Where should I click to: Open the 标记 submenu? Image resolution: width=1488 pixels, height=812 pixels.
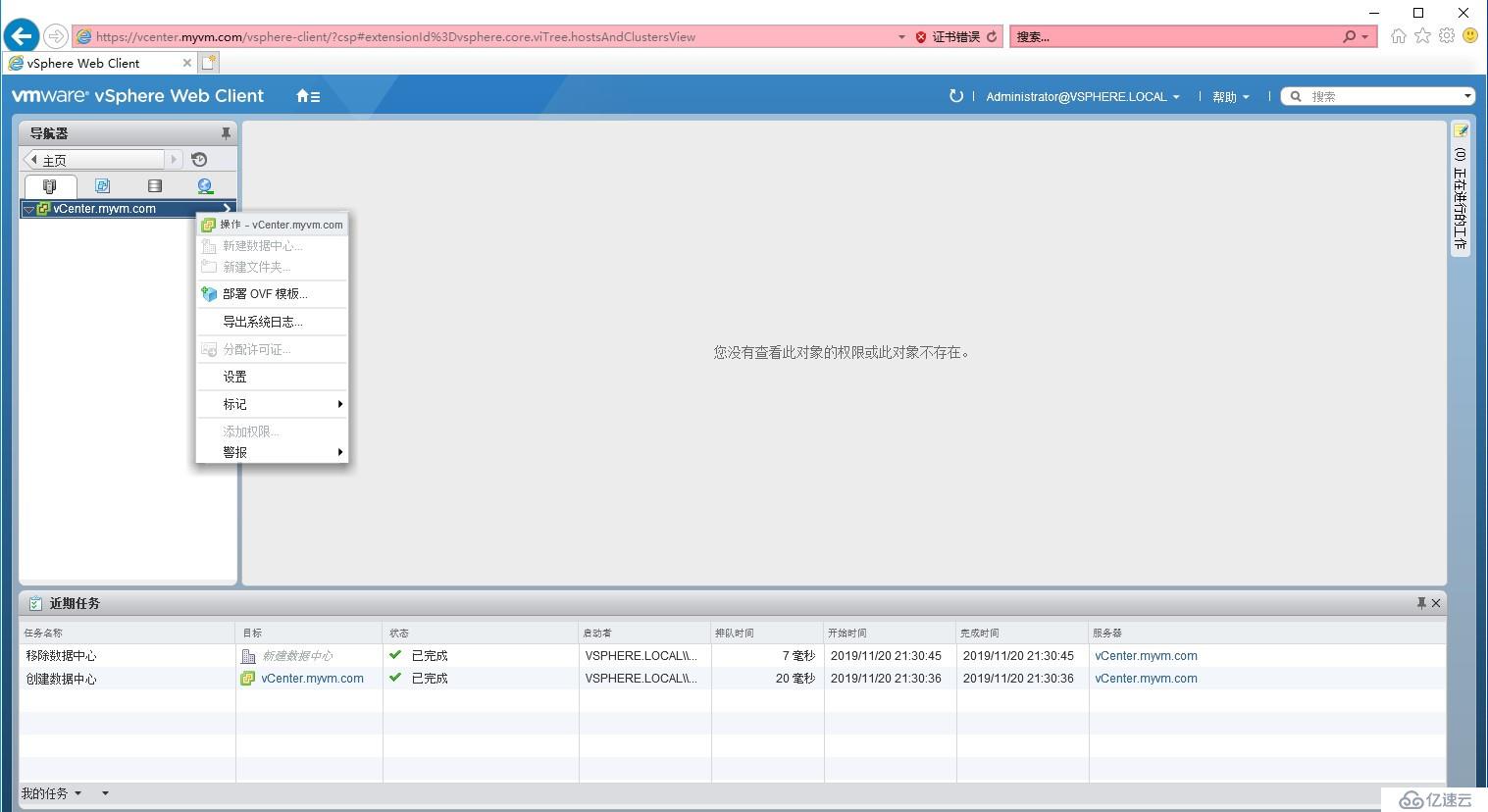[x=273, y=403]
